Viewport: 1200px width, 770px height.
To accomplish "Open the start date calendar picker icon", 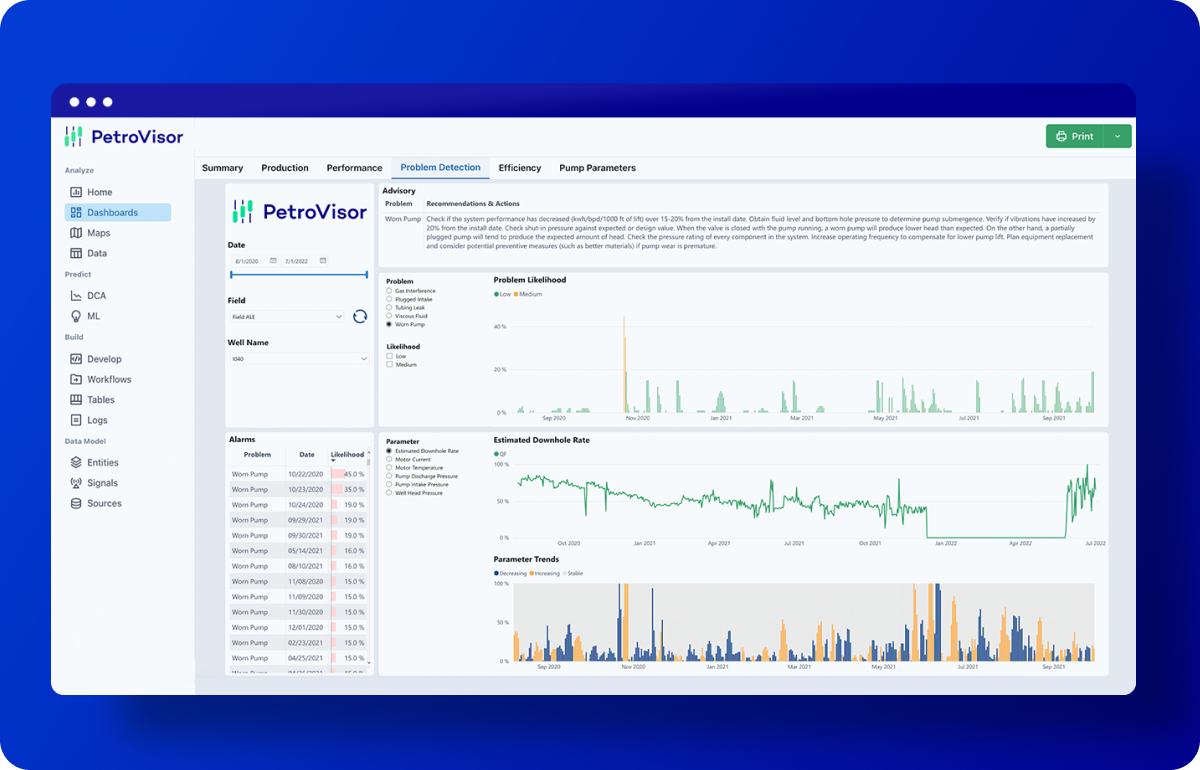I will point(273,261).
